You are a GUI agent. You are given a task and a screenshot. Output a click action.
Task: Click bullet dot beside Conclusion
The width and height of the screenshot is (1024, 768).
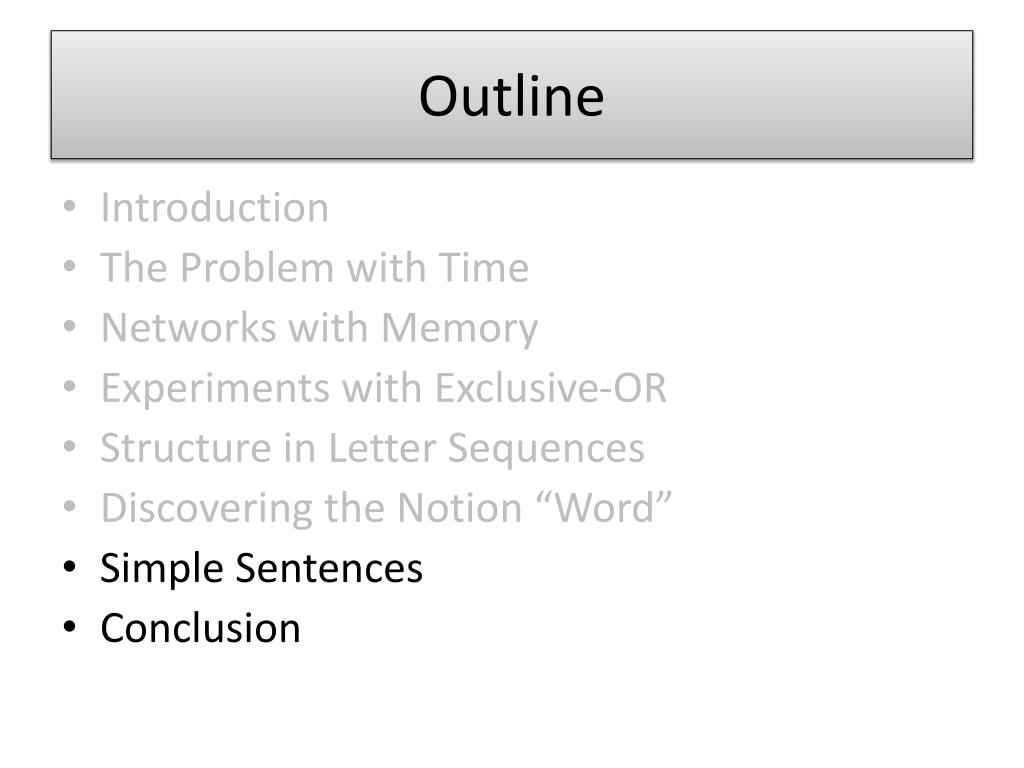70,628
